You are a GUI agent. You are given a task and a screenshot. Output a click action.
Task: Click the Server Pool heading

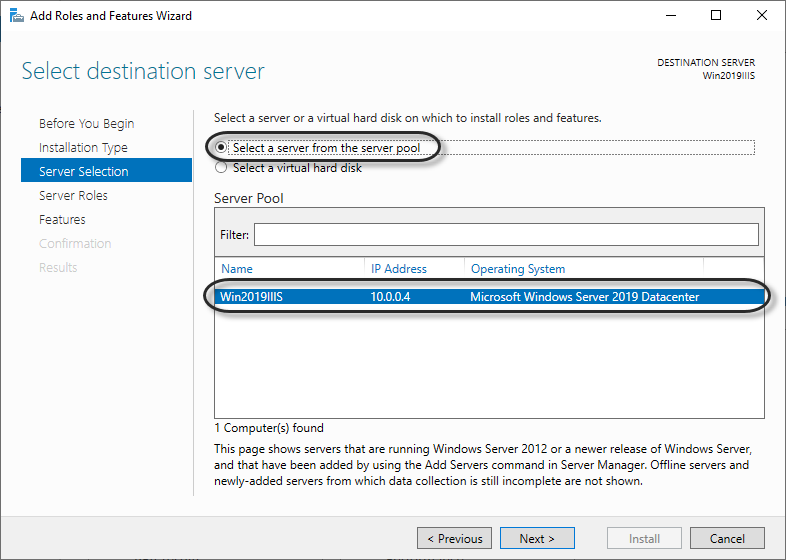click(x=249, y=198)
